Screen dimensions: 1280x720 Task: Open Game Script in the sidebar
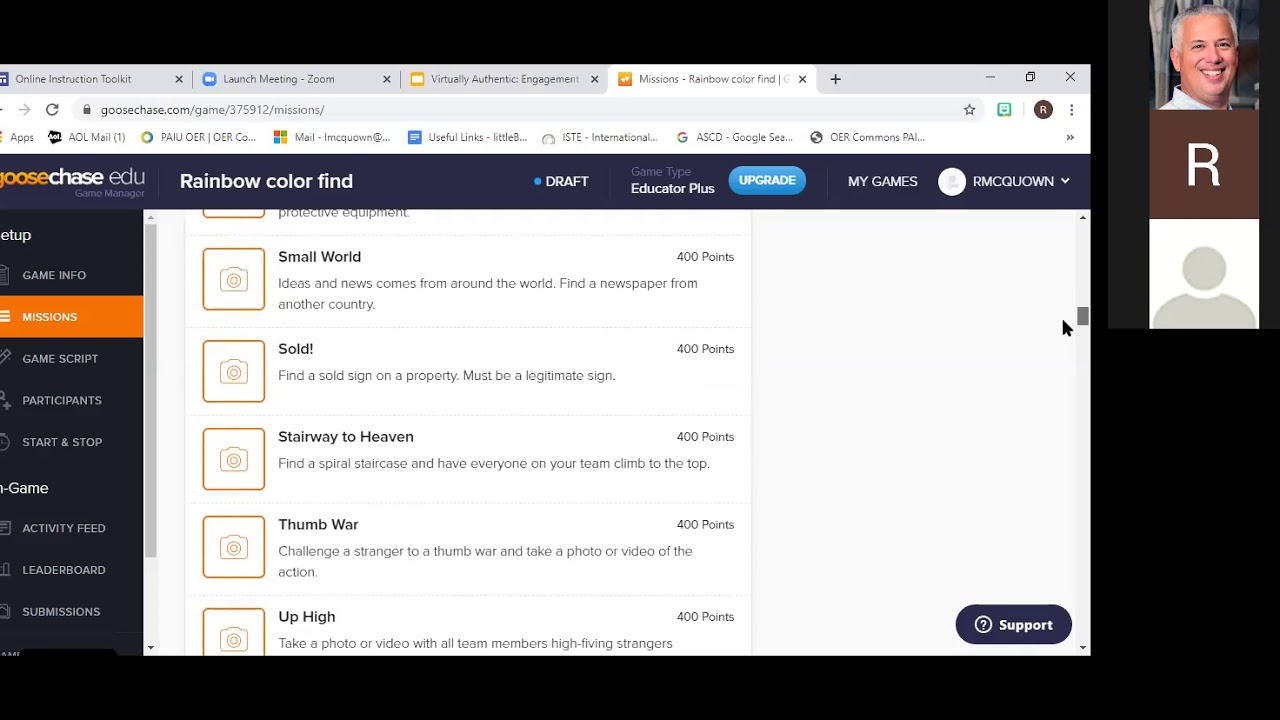(60, 359)
